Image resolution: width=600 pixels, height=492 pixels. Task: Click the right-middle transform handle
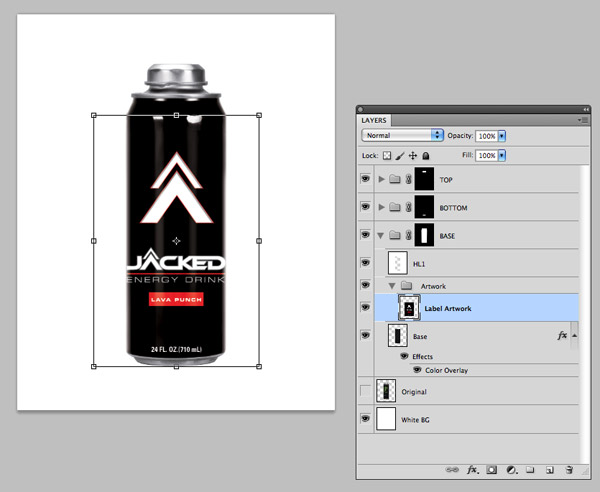(259, 241)
